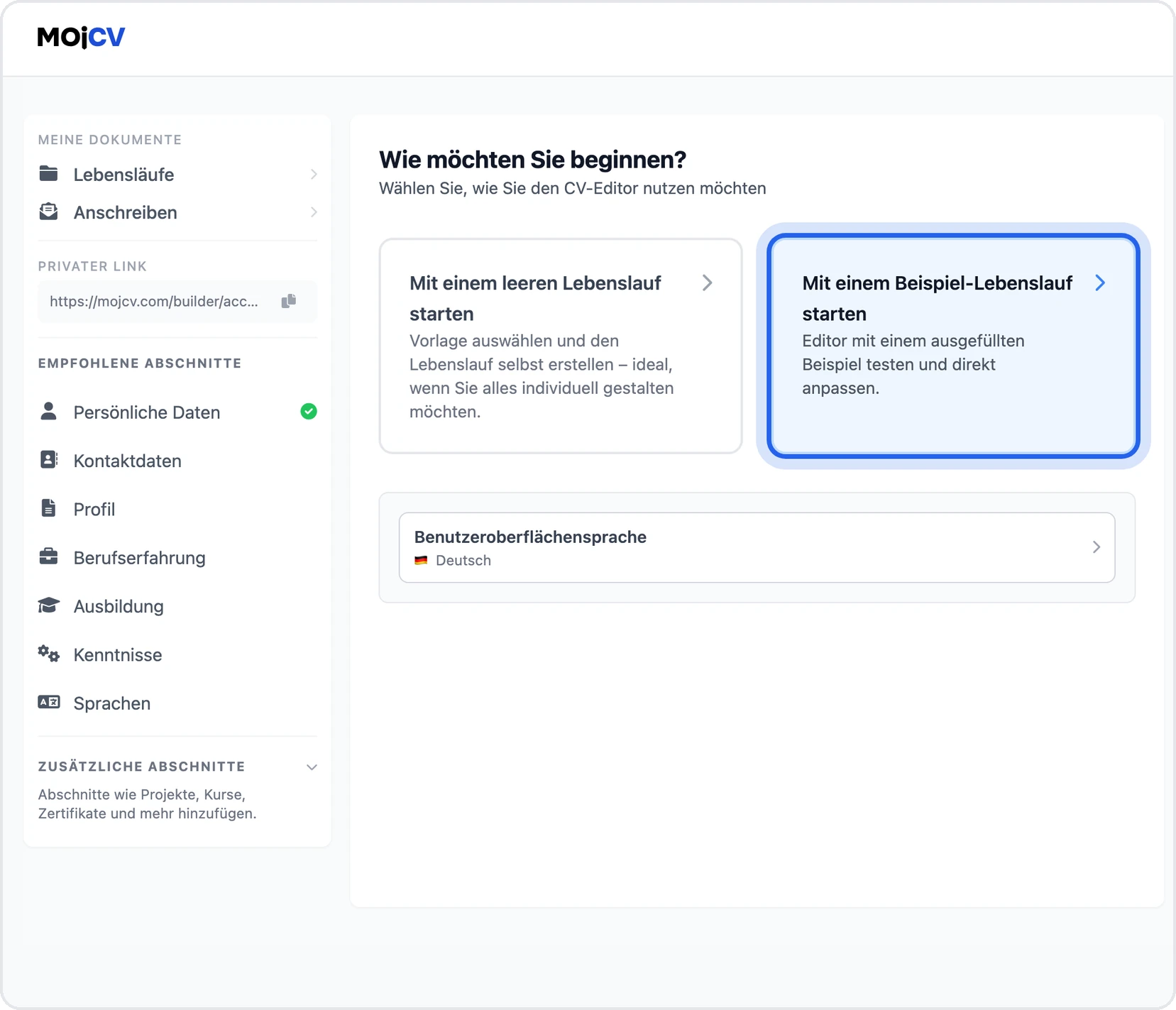Click the Deutsch language label
Viewport: 1176px width, 1010px height.
pyautogui.click(x=463, y=560)
